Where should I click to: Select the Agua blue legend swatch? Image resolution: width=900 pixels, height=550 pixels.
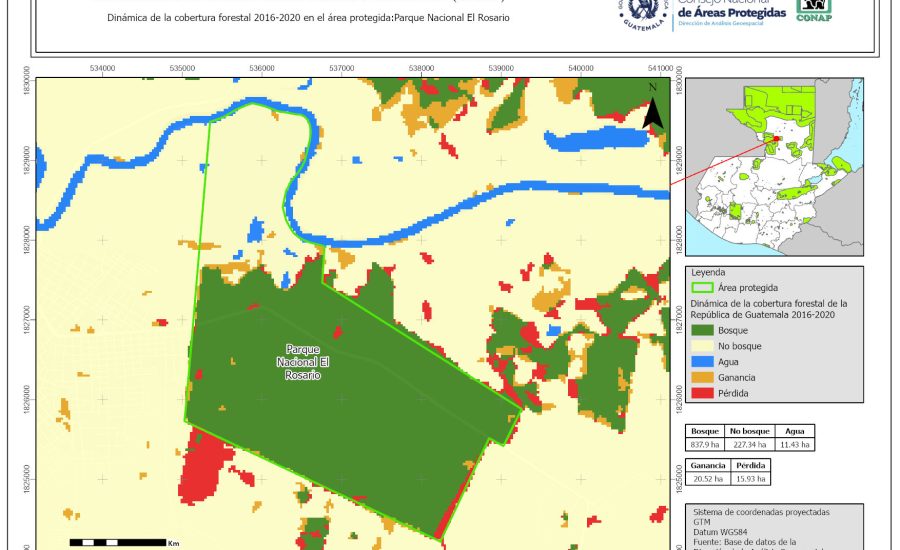[x=705, y=361]
